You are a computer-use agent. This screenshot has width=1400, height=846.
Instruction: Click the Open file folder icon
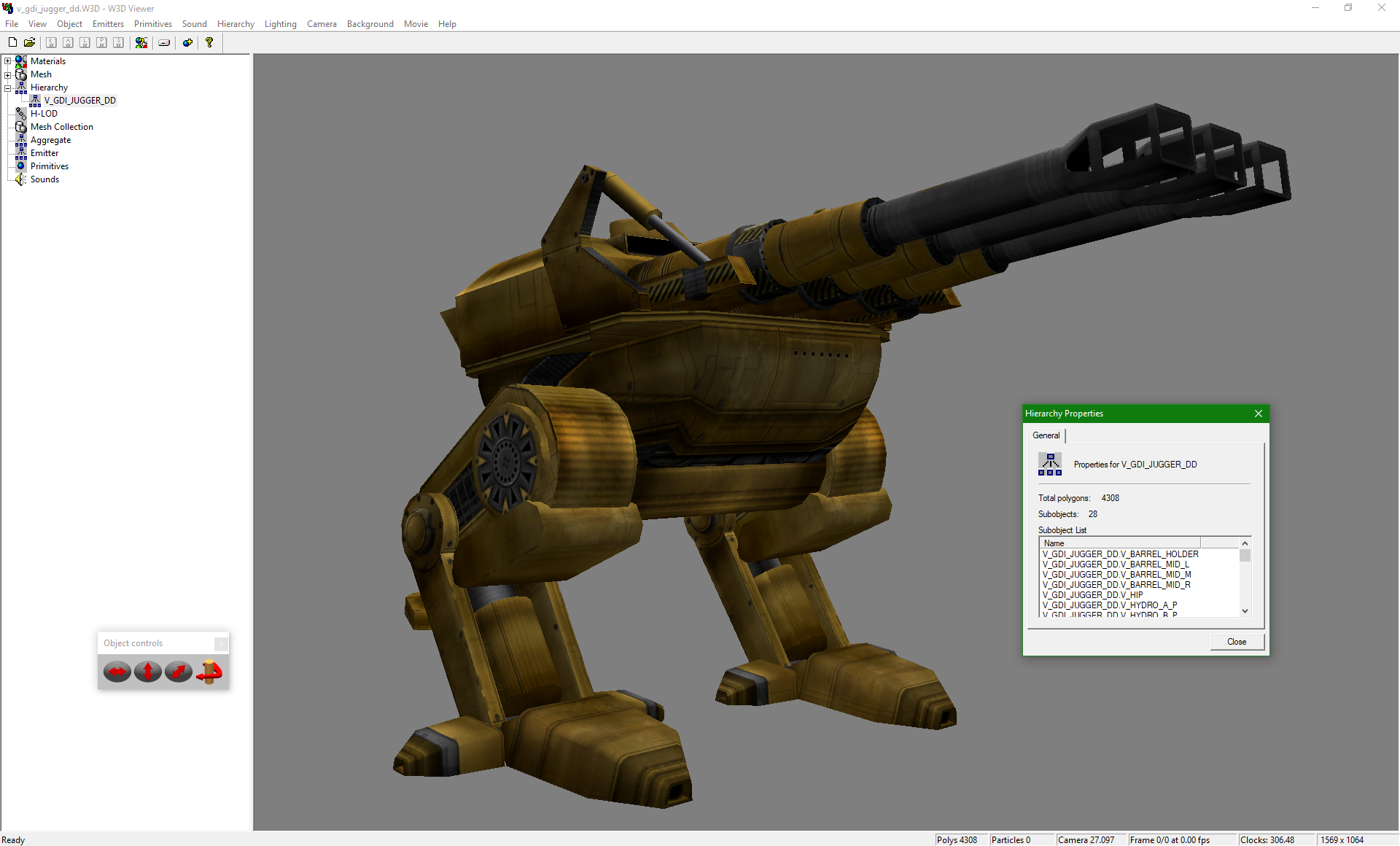tap(29, 42)
